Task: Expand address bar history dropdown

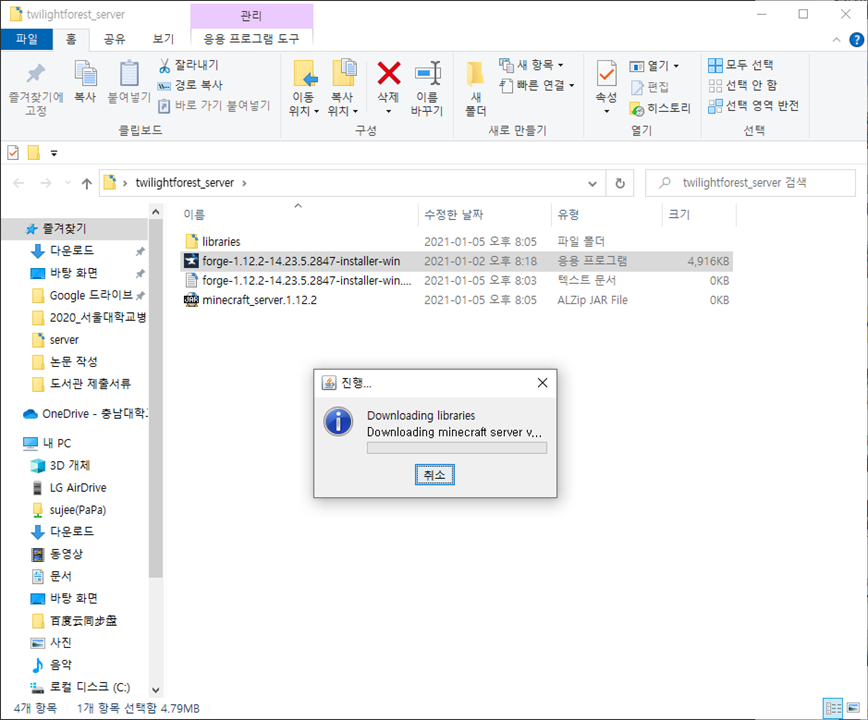Action: point(592,183)
